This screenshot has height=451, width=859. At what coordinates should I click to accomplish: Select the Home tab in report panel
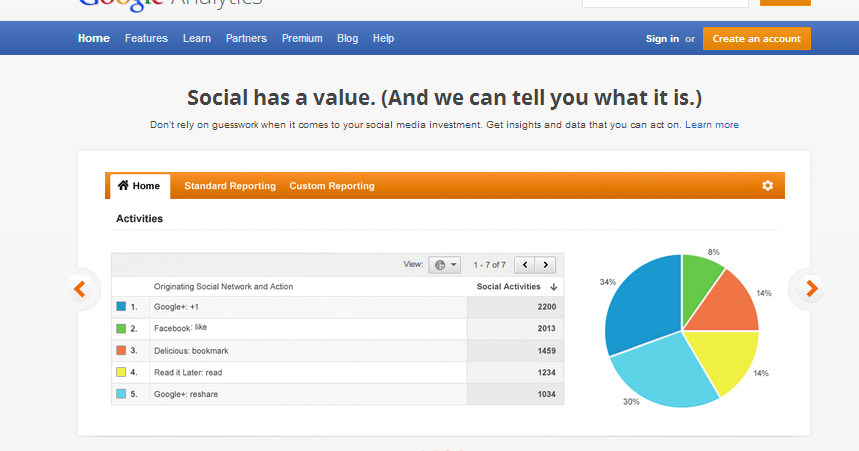point(140,186)
